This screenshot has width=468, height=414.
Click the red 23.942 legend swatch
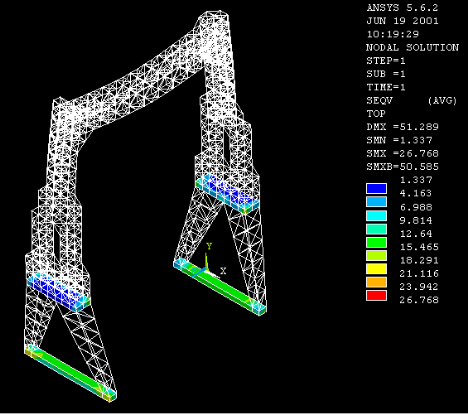(376, 295)
